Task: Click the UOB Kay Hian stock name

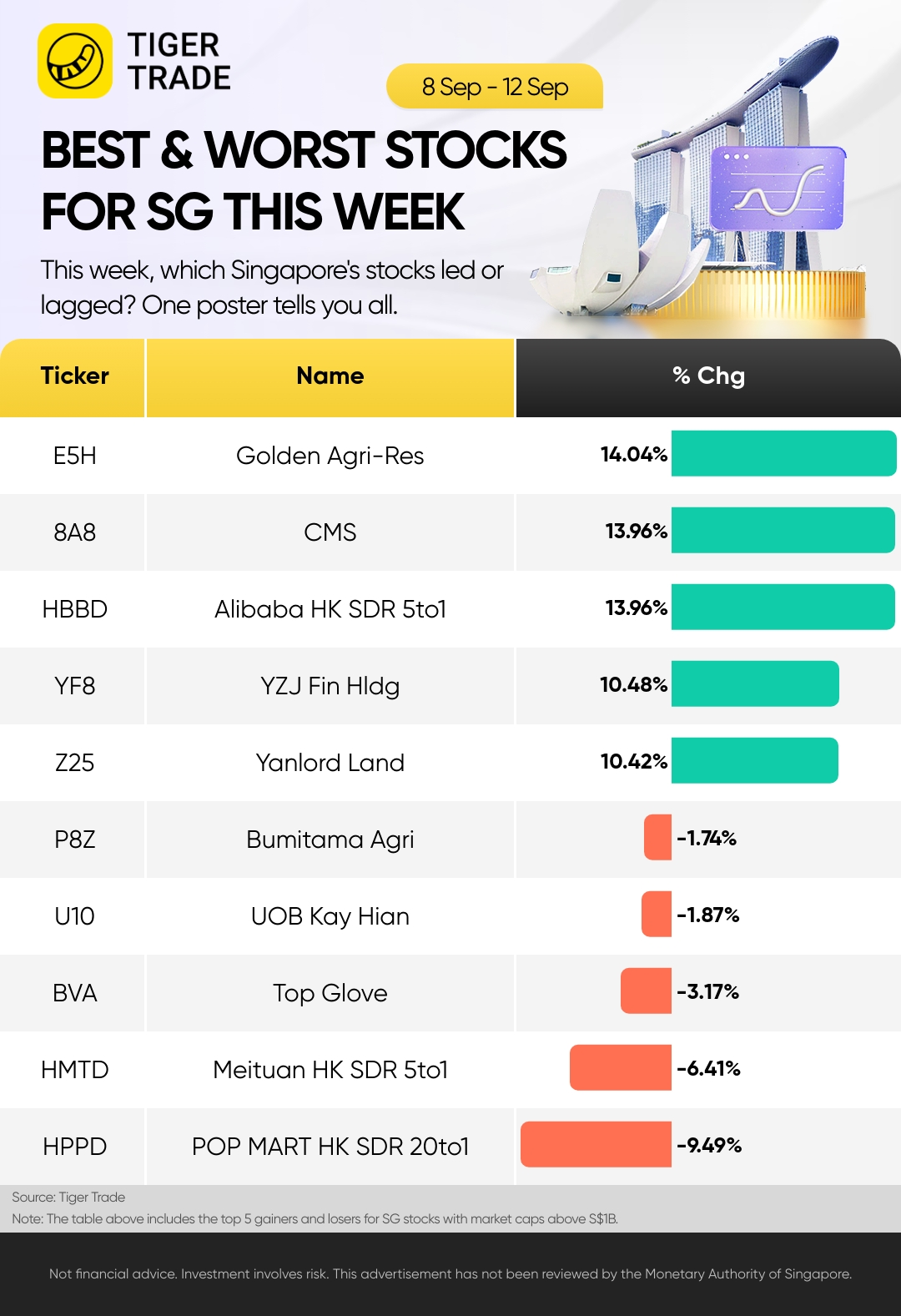Action: (330, 916)
